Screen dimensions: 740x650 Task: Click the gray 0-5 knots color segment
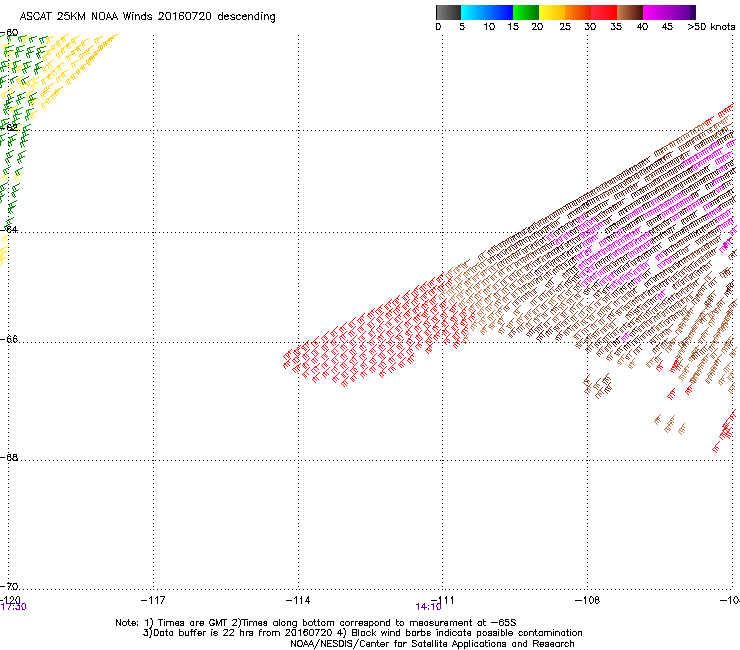448,12
